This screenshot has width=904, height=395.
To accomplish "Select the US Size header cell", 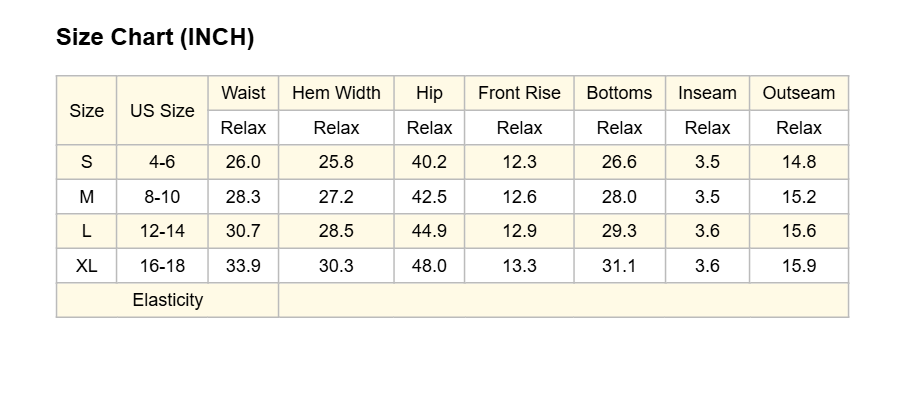I will [x=162, y=110].
